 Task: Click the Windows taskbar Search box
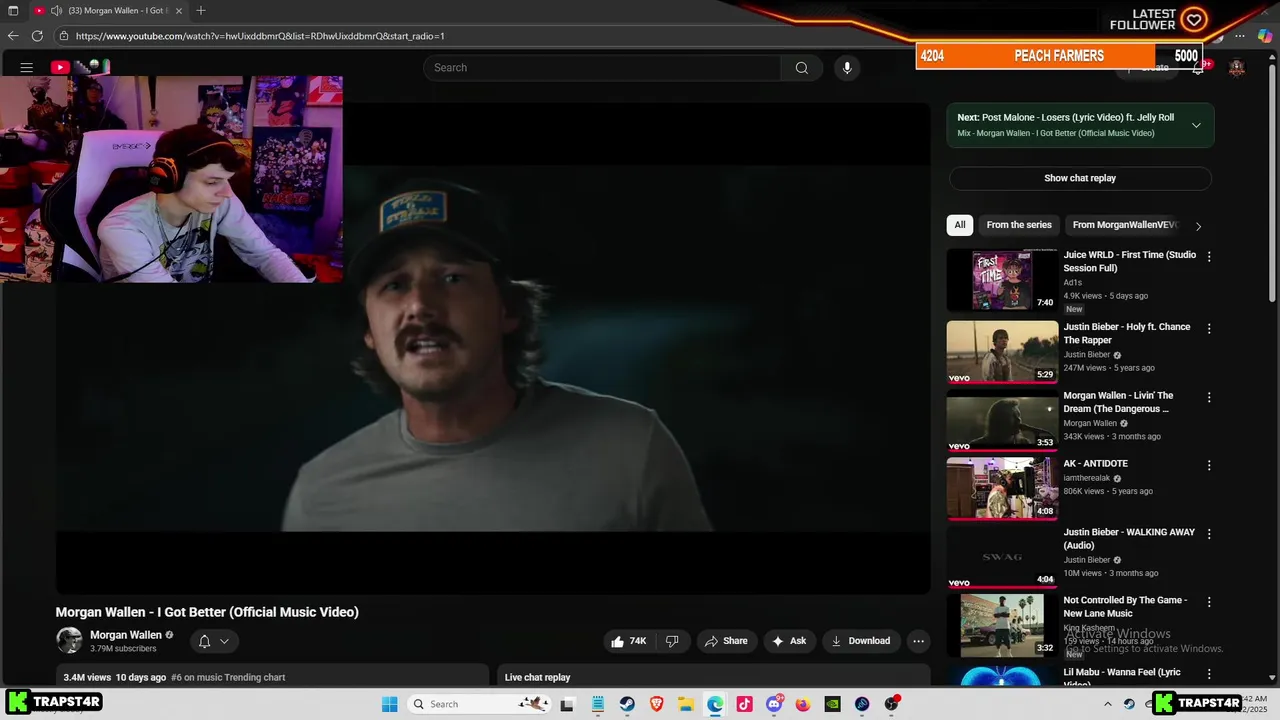click(479, 704)
